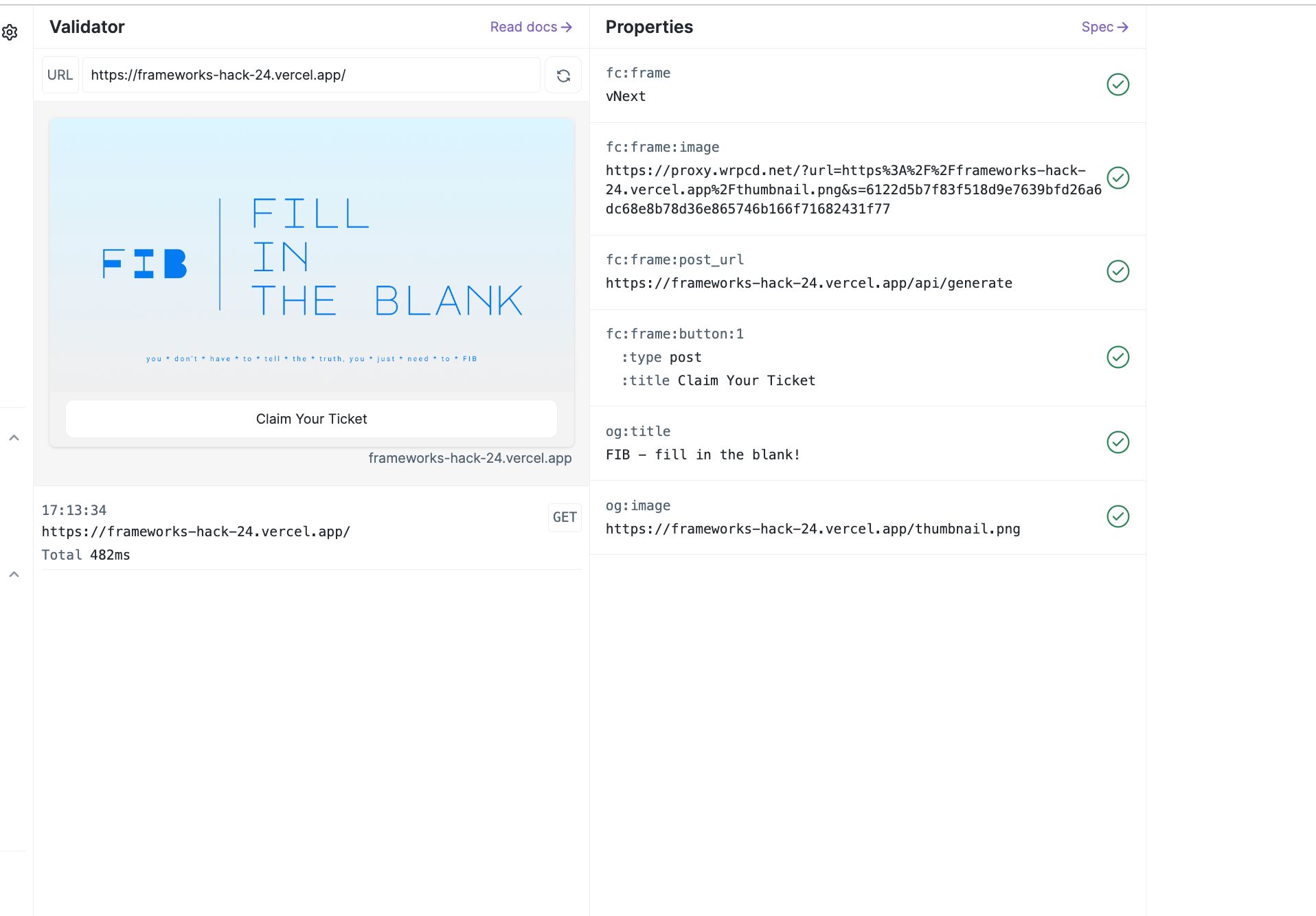
Task: Open the Read docs link
Action: pos(531,27)
